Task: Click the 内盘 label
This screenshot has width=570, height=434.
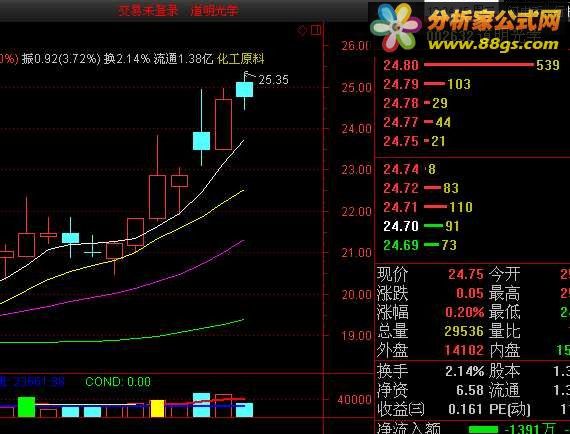Action: pos(505,350)
